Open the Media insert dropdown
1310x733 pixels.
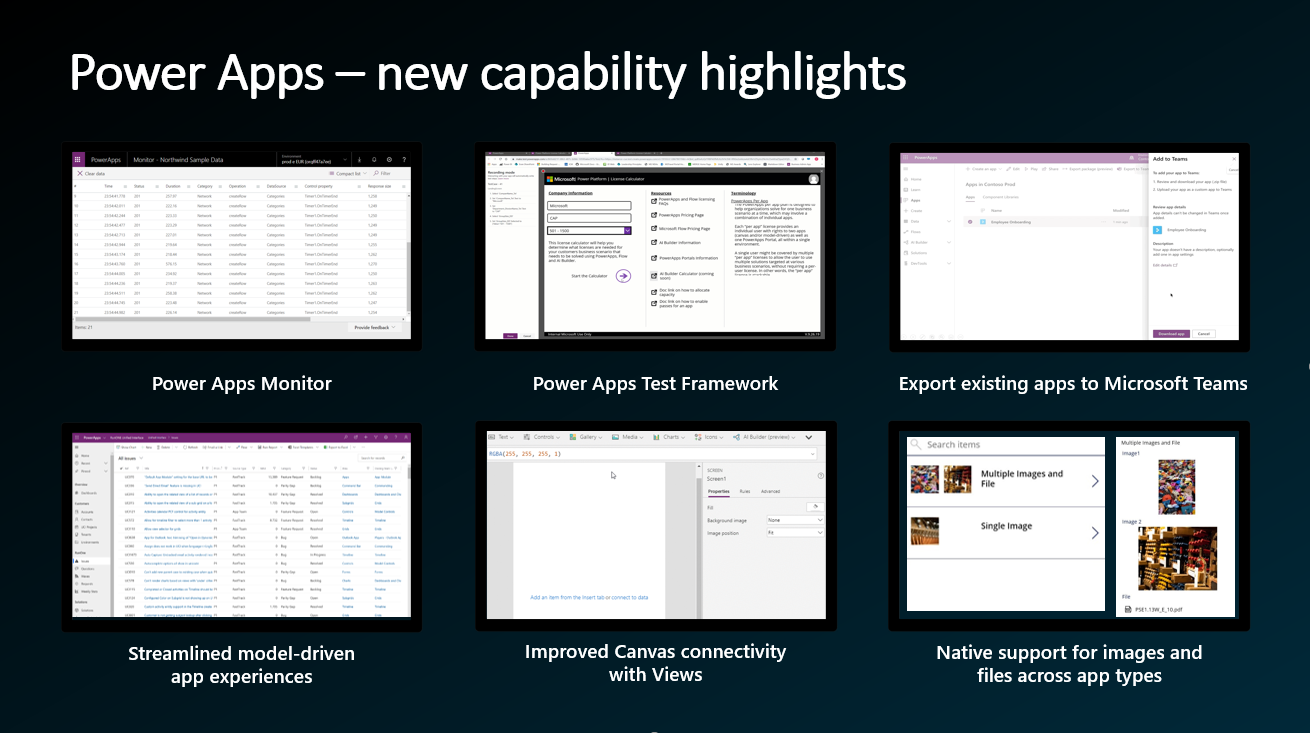(630, 437)
